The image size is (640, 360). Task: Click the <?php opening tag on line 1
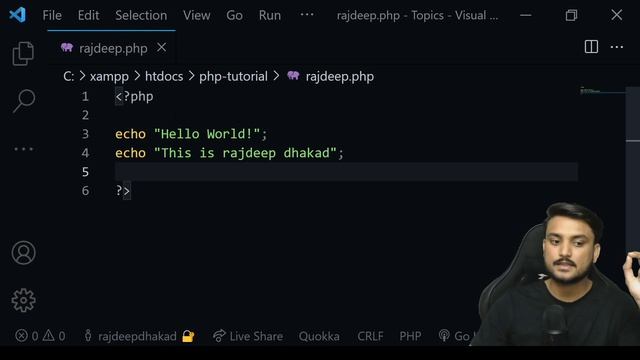[x=134, y=97]
